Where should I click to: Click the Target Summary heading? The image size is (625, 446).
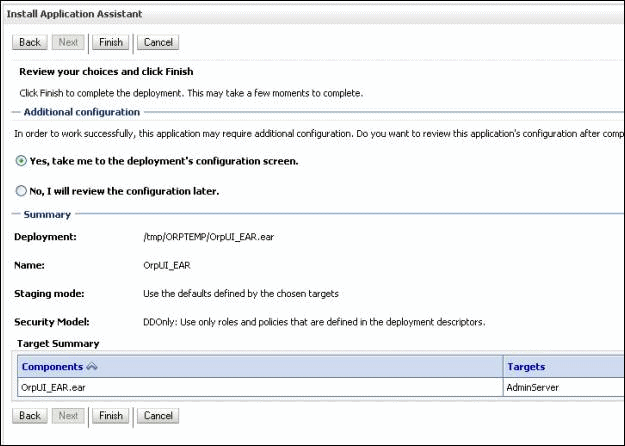point(58,344)
